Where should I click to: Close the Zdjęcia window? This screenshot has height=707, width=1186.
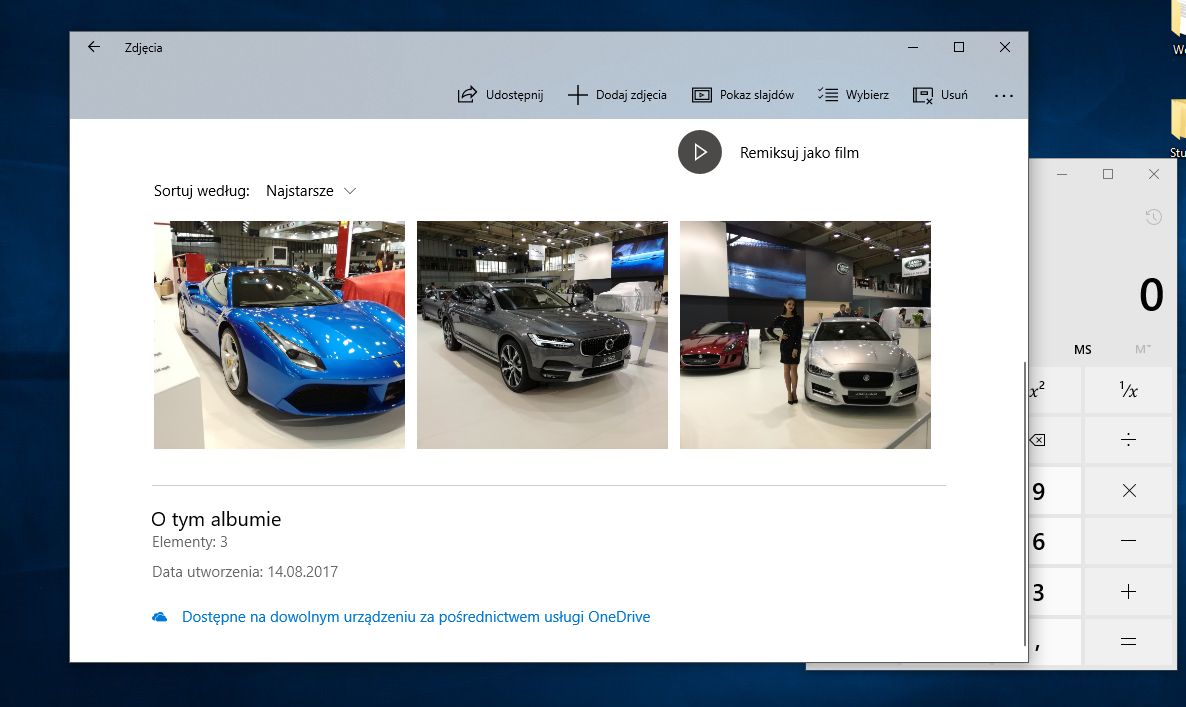click(x=1004, y=47)
